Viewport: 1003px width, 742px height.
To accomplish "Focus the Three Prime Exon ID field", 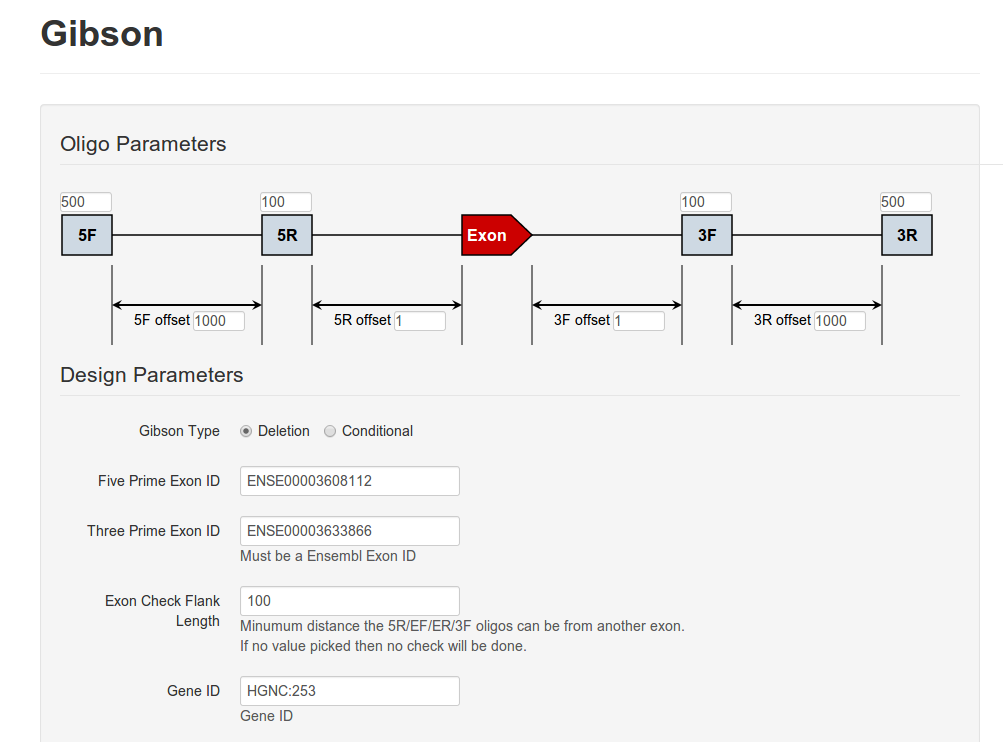I will [x=350, y=531].
